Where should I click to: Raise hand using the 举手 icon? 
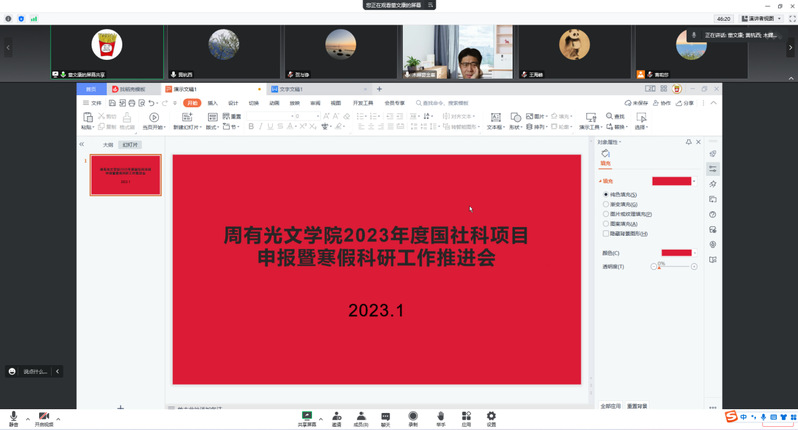tap(440, 416)
